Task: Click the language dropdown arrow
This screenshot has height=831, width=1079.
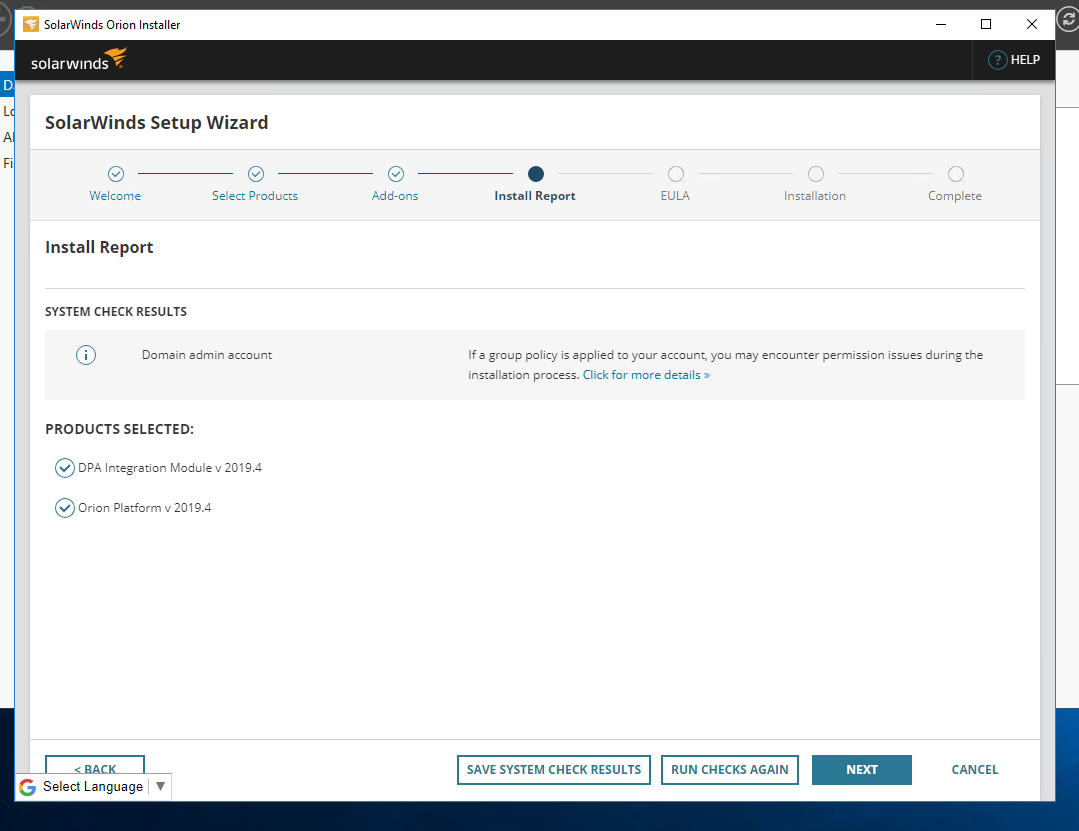Action: coord(160,786)
